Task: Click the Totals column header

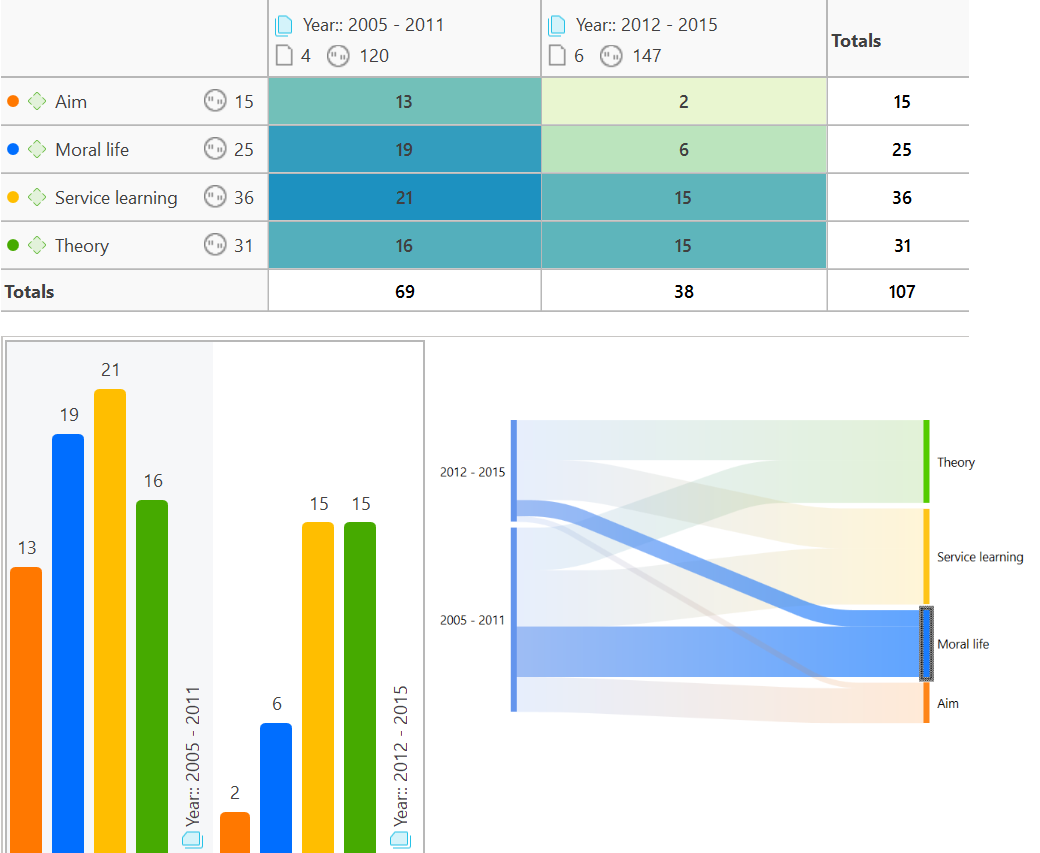Action: click(x=856, y=41)
